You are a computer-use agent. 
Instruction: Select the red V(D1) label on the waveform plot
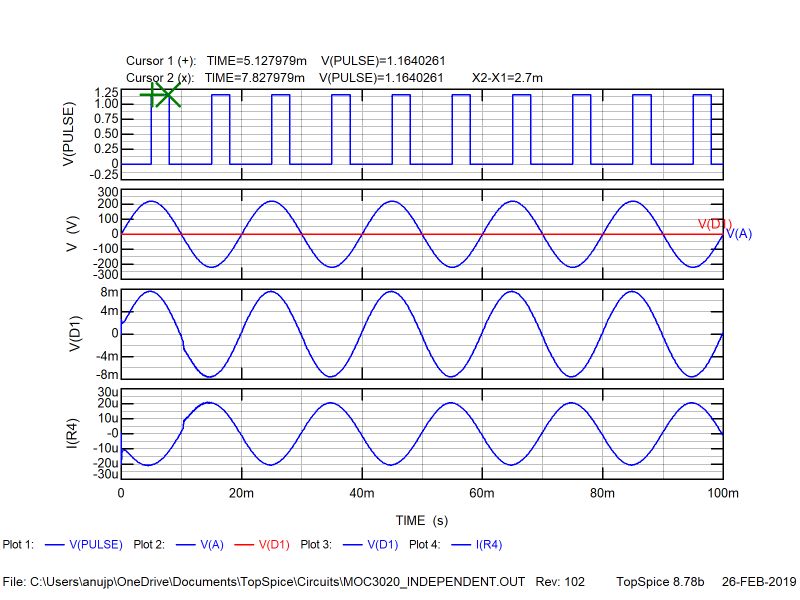(713, 222)
